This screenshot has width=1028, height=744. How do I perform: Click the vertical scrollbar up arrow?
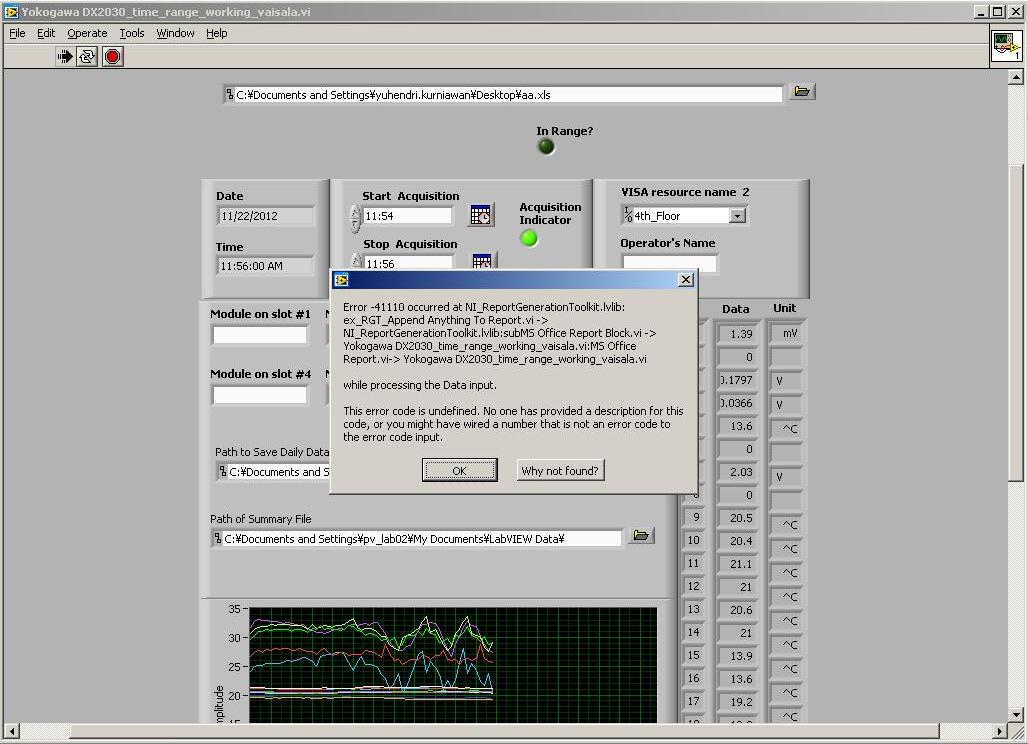pyautogui.click(x=1016, y=77)
